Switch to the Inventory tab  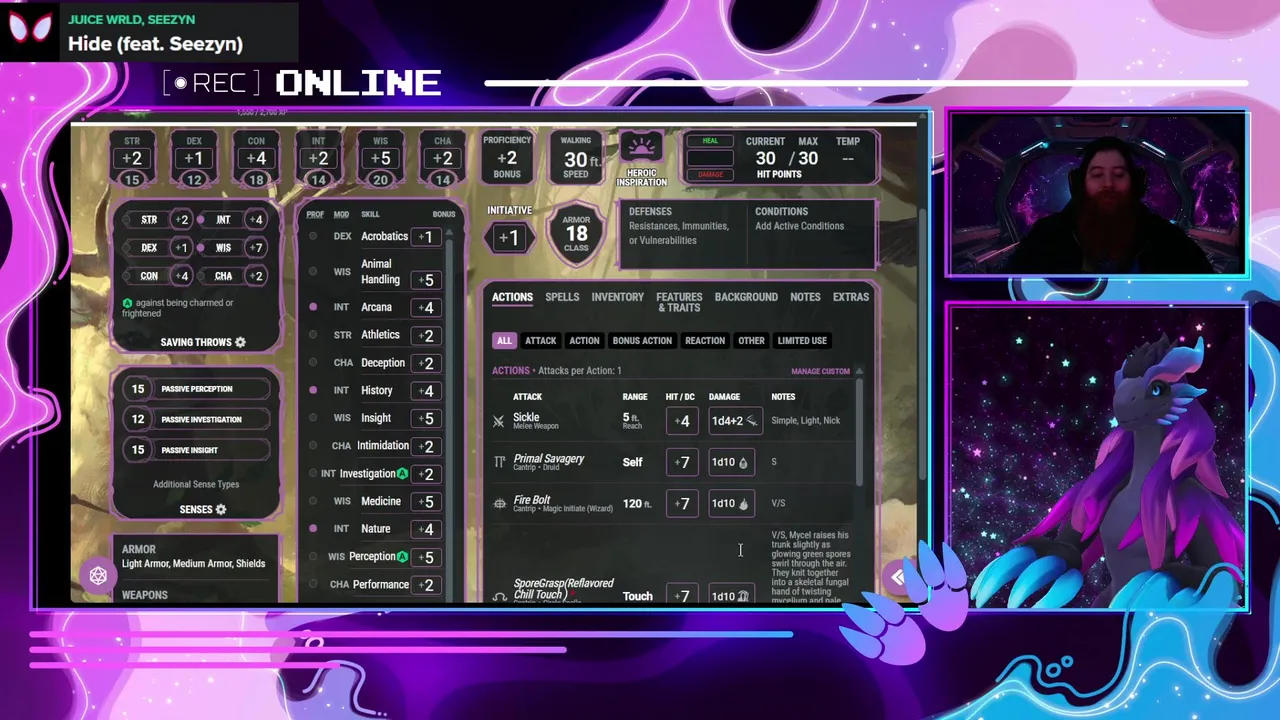pyautogui.click(x=617, y=297)
